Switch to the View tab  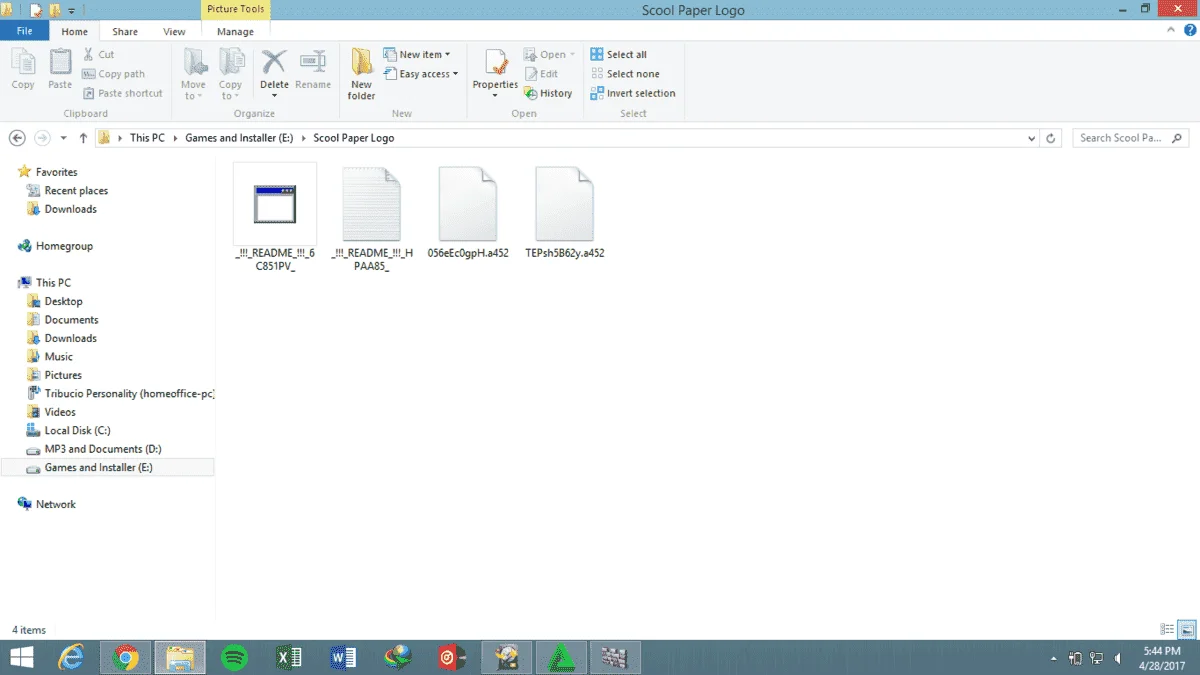coord(174,32)
